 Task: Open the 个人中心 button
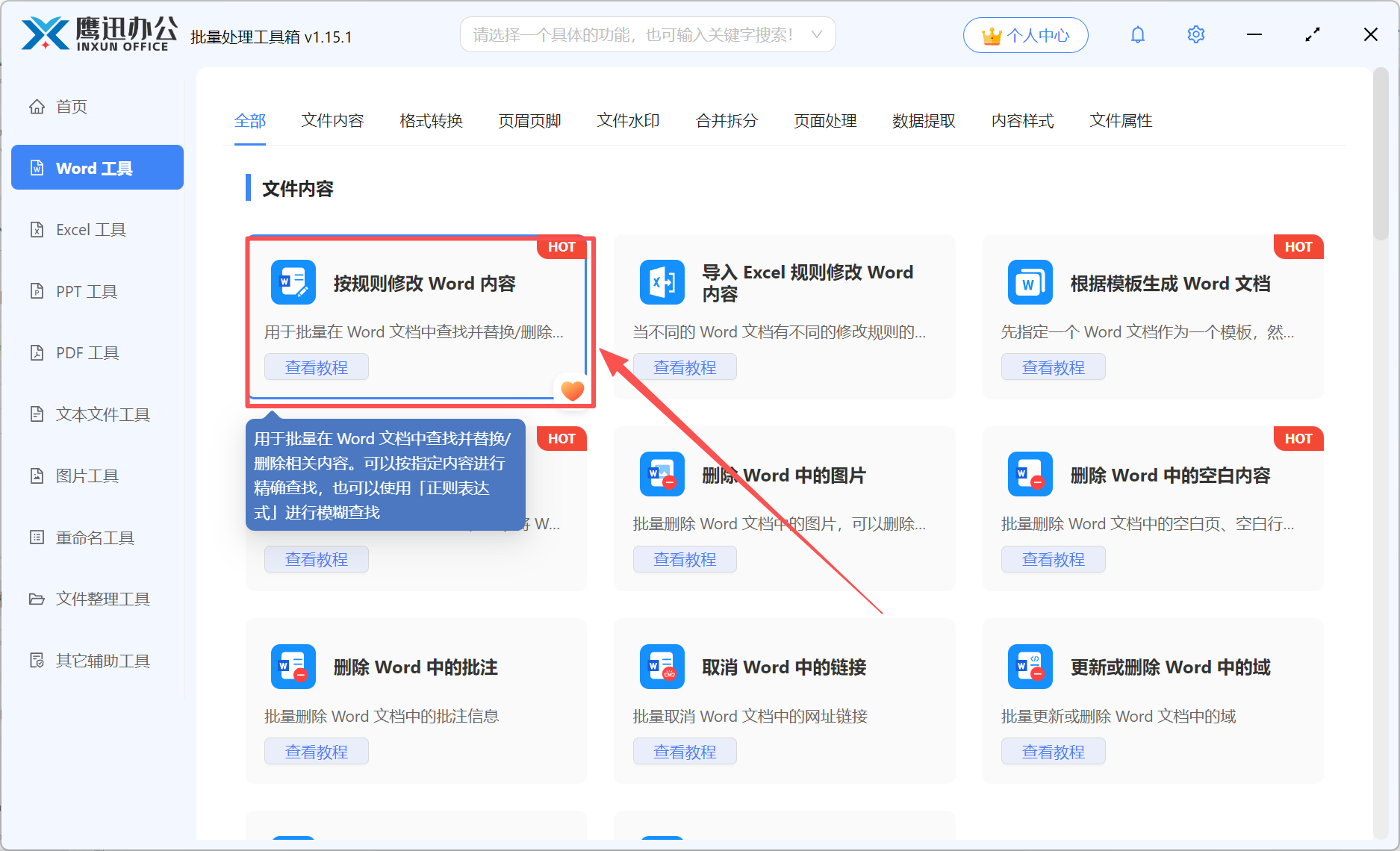[x=1025, y=35]
